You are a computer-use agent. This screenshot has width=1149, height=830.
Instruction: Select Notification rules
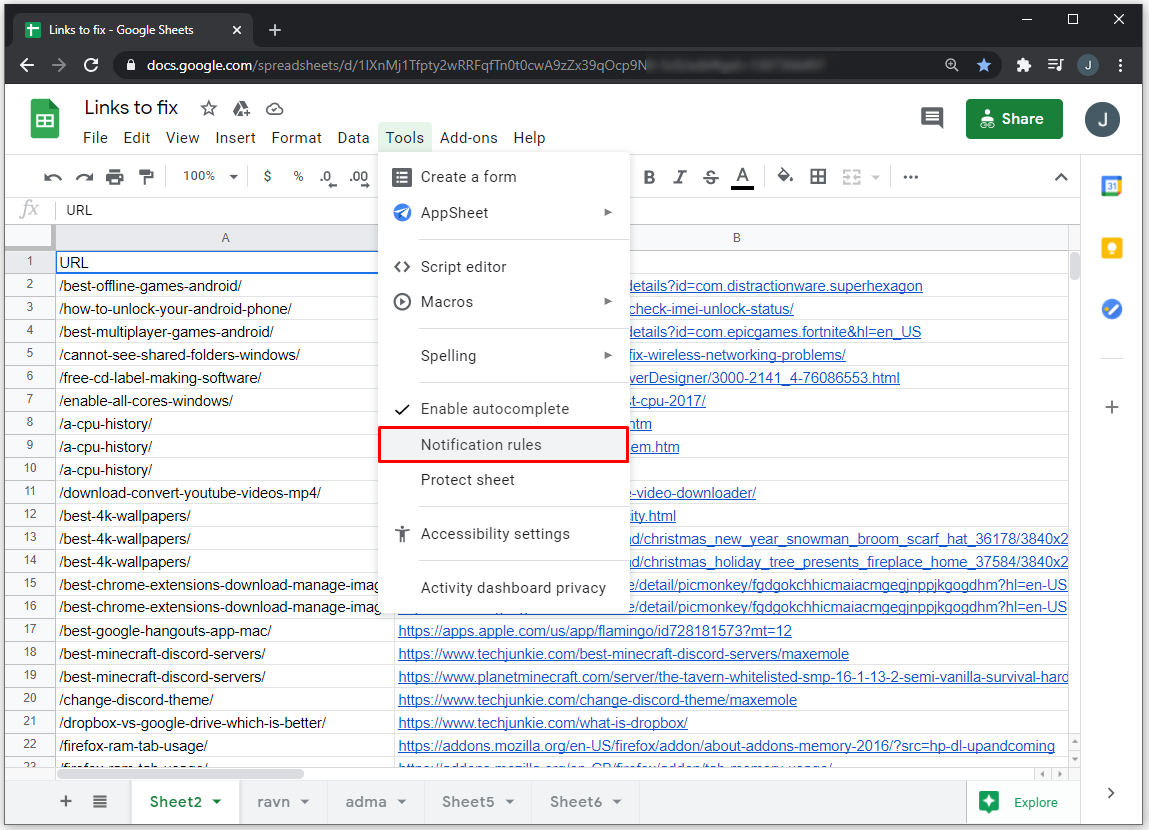[x=504, y=445]
